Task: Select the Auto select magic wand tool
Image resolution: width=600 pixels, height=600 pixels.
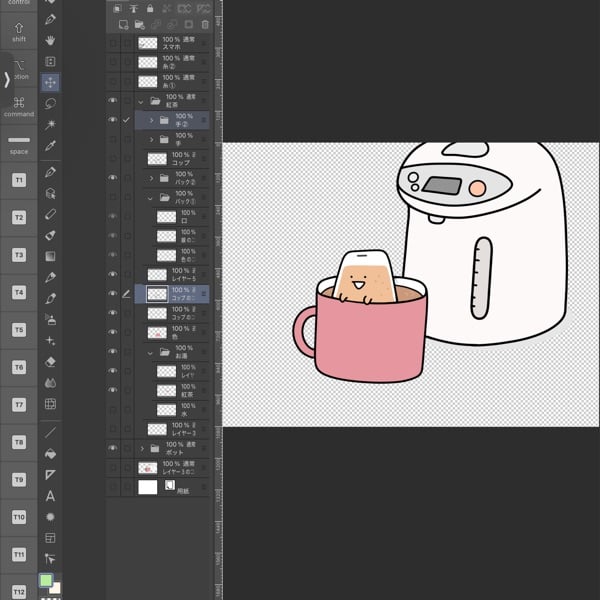Action: (51, 124)
